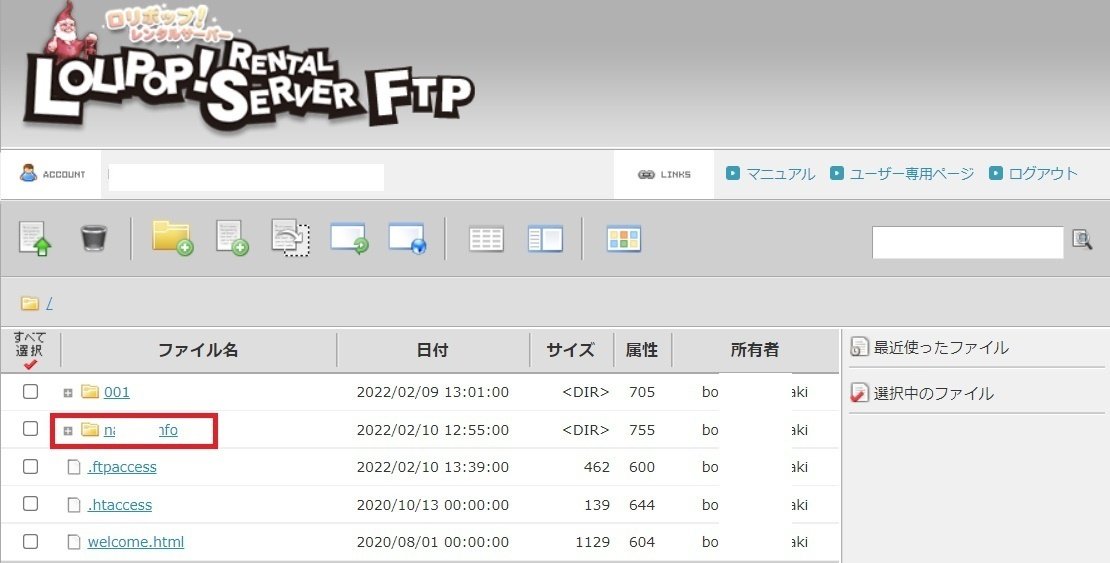This screenshot has height=563, width=1110.
Task: Click inside the search text field
Action: 967,242
